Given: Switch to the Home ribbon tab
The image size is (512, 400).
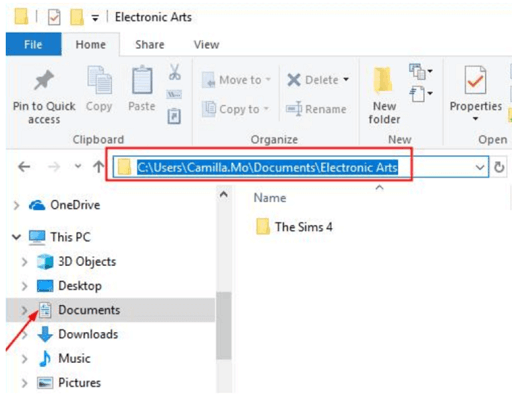Looking at the screenshot, I should click(91, 44).
